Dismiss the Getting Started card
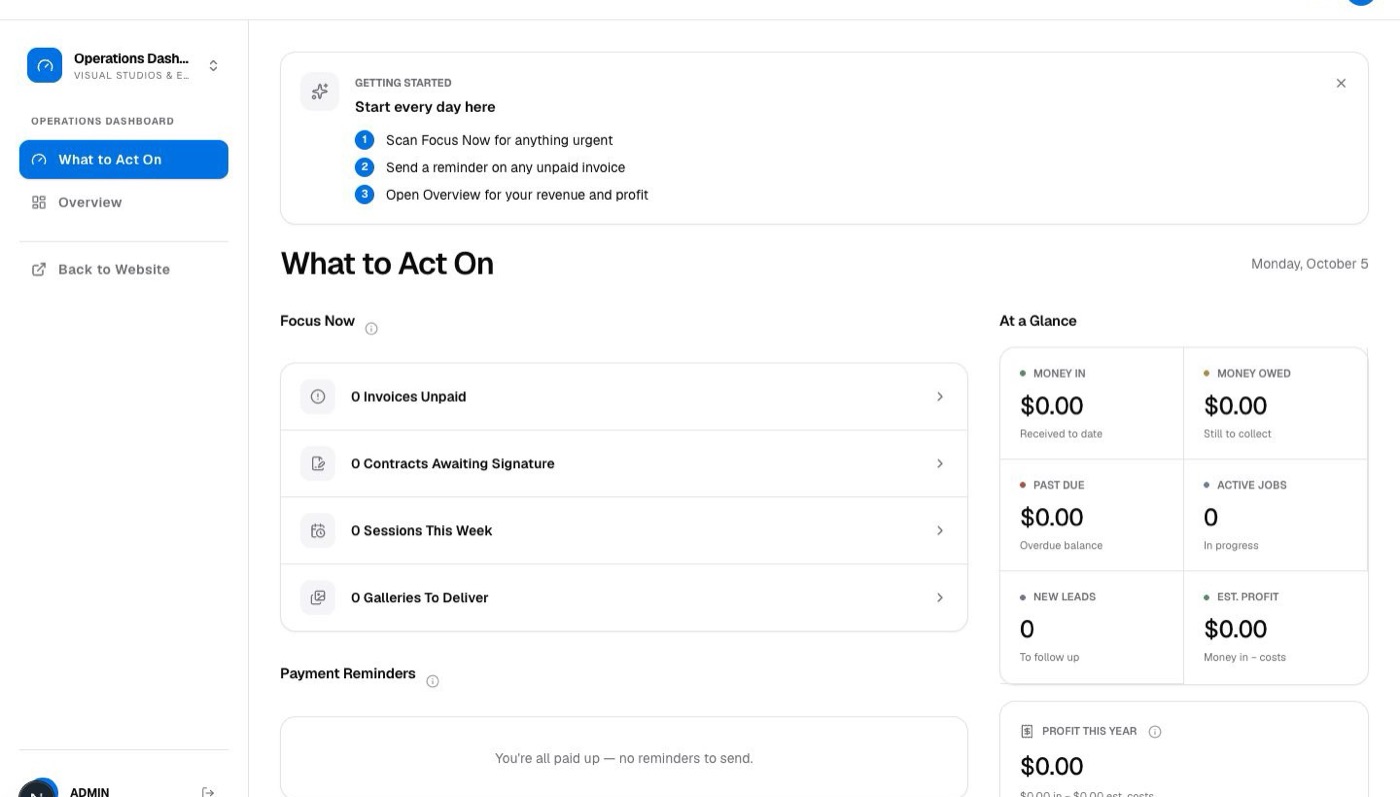 [x=1341, y=83]
